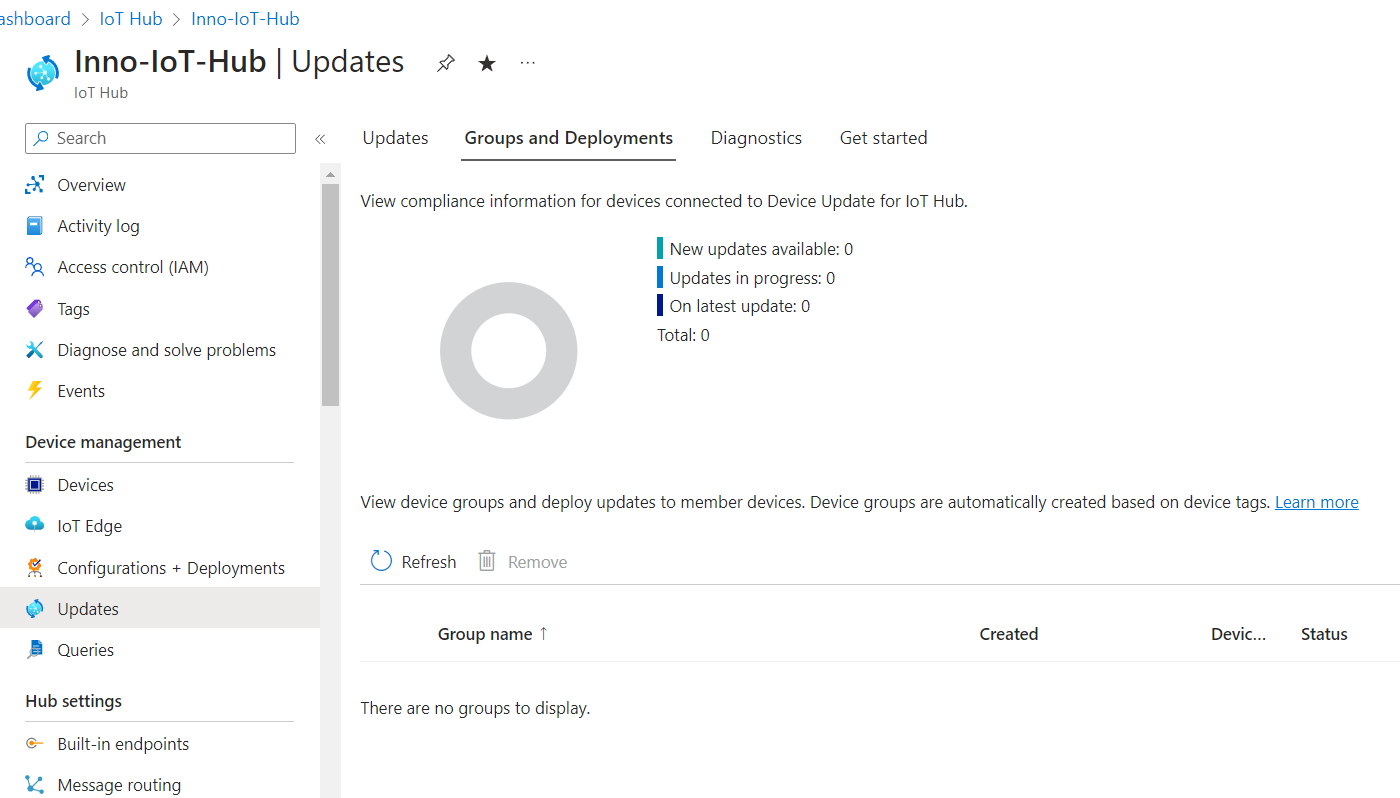Click the gray compliance donut chart

(509, 351)
